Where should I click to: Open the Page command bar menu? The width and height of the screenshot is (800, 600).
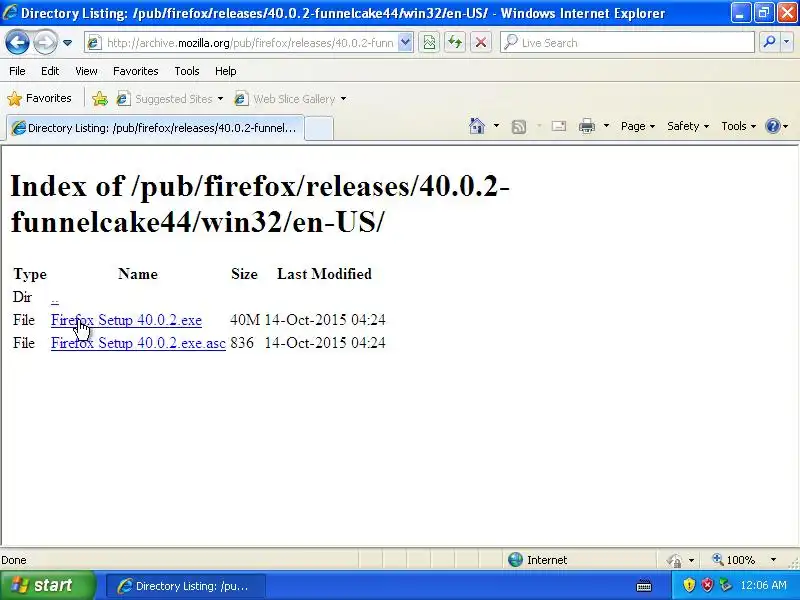638,126
